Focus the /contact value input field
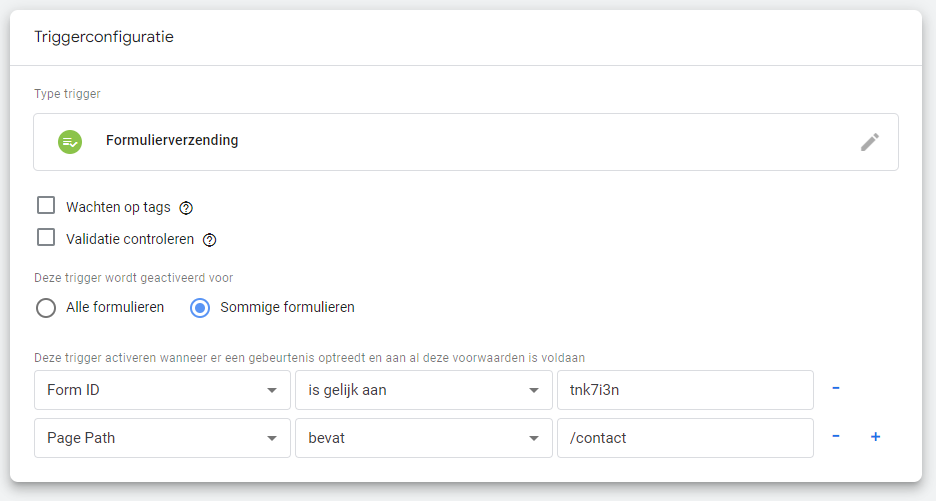 684,438
